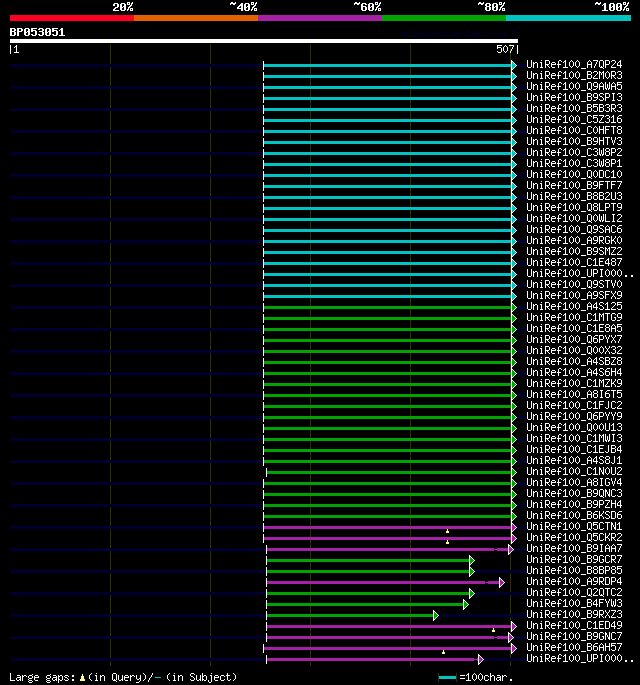Click the green alignment bar for B9GCR7
640x685 pixels.
tap(368, 560)
